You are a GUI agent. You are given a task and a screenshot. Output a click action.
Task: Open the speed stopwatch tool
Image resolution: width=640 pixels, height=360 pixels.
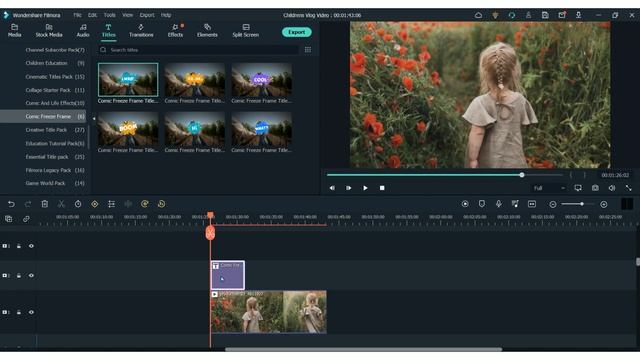pos(78,204)
